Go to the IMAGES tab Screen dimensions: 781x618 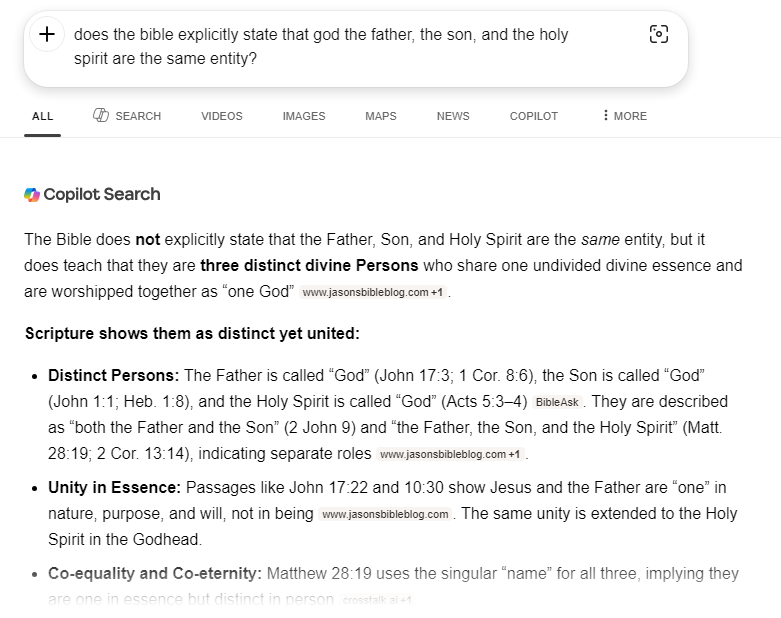click(x=303, y=116)
